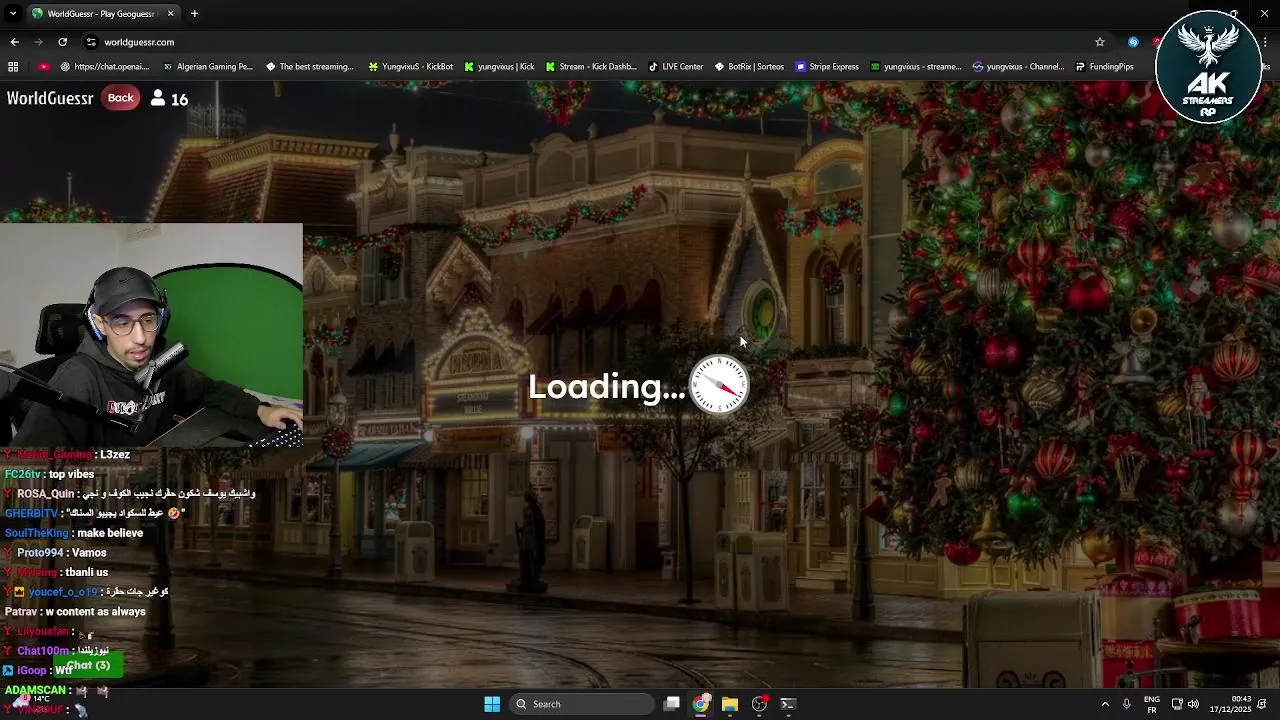This screenshot has height=720, width=1280.
Task: Open the volume control in the tray
Action: tap(1193, 704)
